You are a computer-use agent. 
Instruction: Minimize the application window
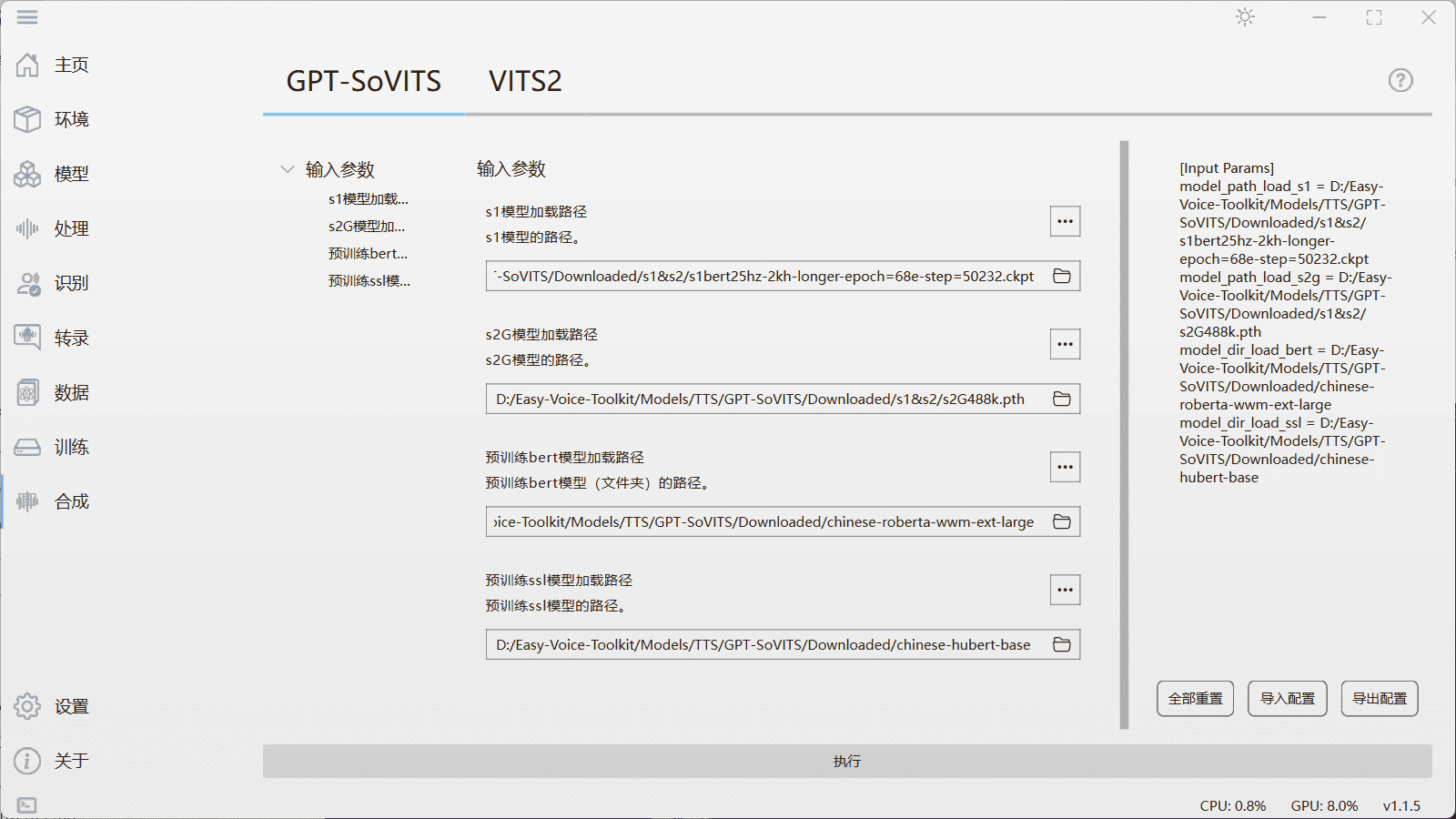pyautogui.click(x=1319, y=17)
